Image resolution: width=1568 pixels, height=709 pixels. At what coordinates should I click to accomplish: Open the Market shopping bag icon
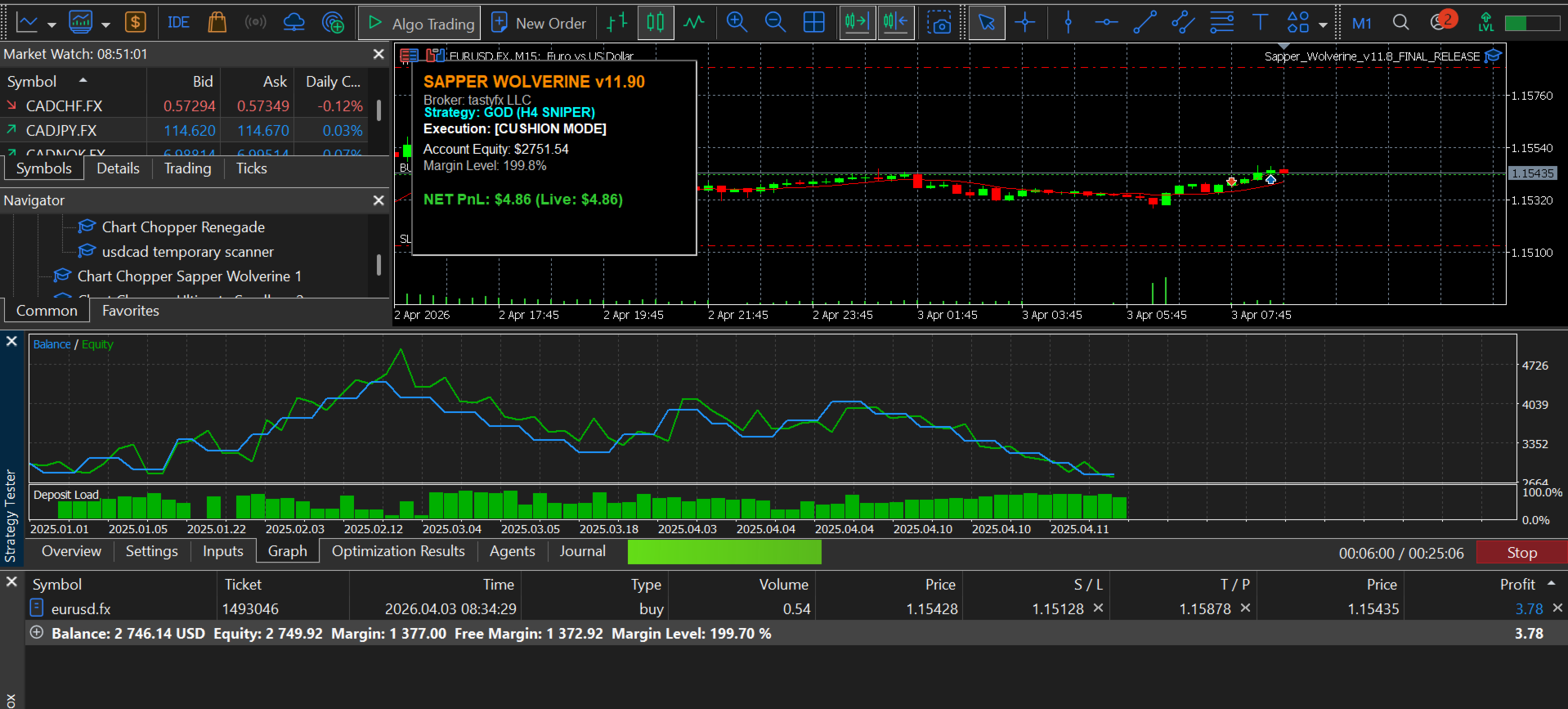tap(217, 22)
